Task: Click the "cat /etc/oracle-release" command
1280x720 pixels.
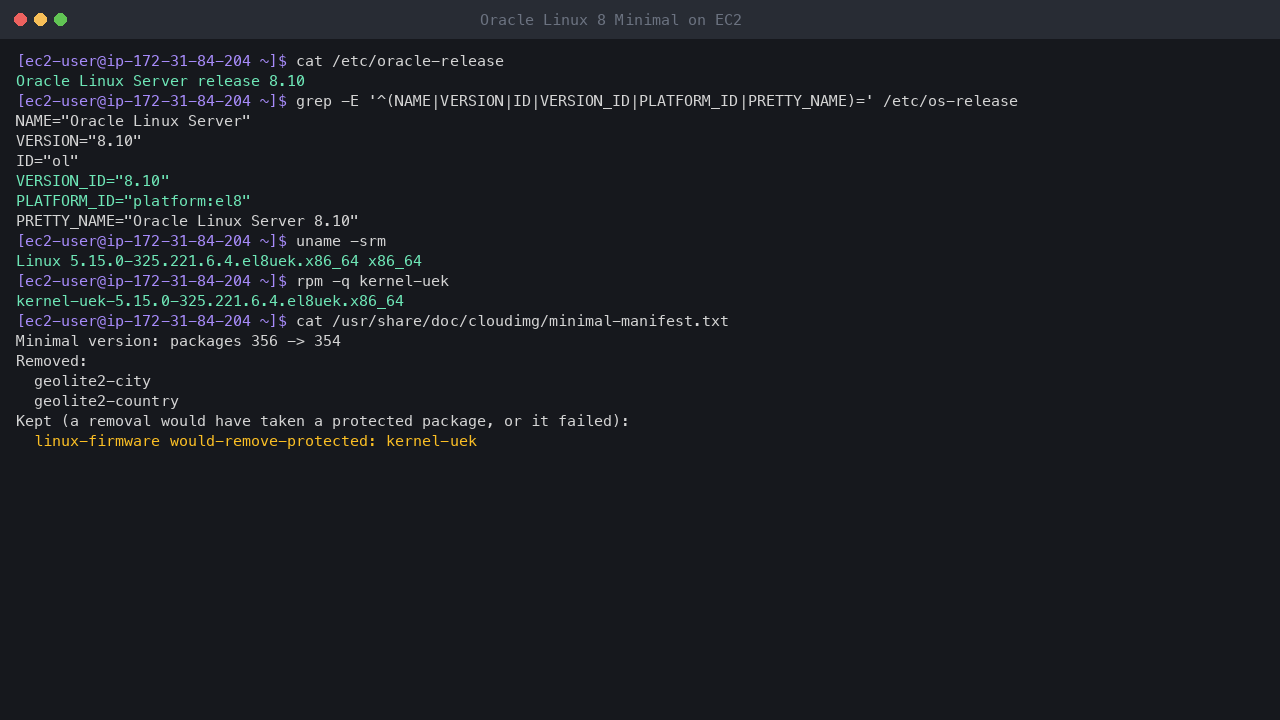Action: click(400, 61)
